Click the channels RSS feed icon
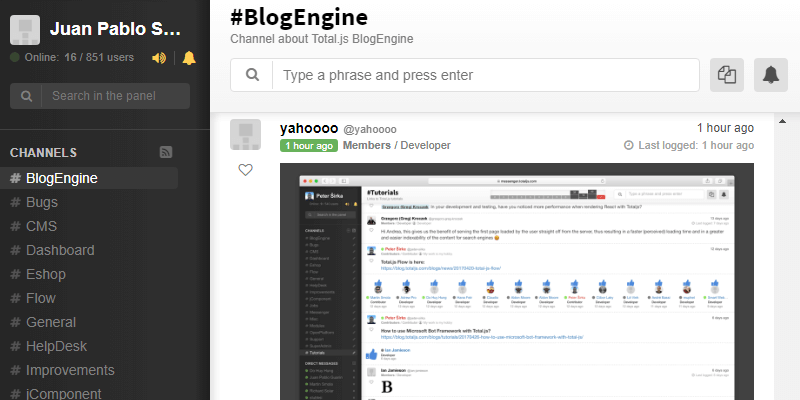The image size is (800, 400). tap(166, 152)
